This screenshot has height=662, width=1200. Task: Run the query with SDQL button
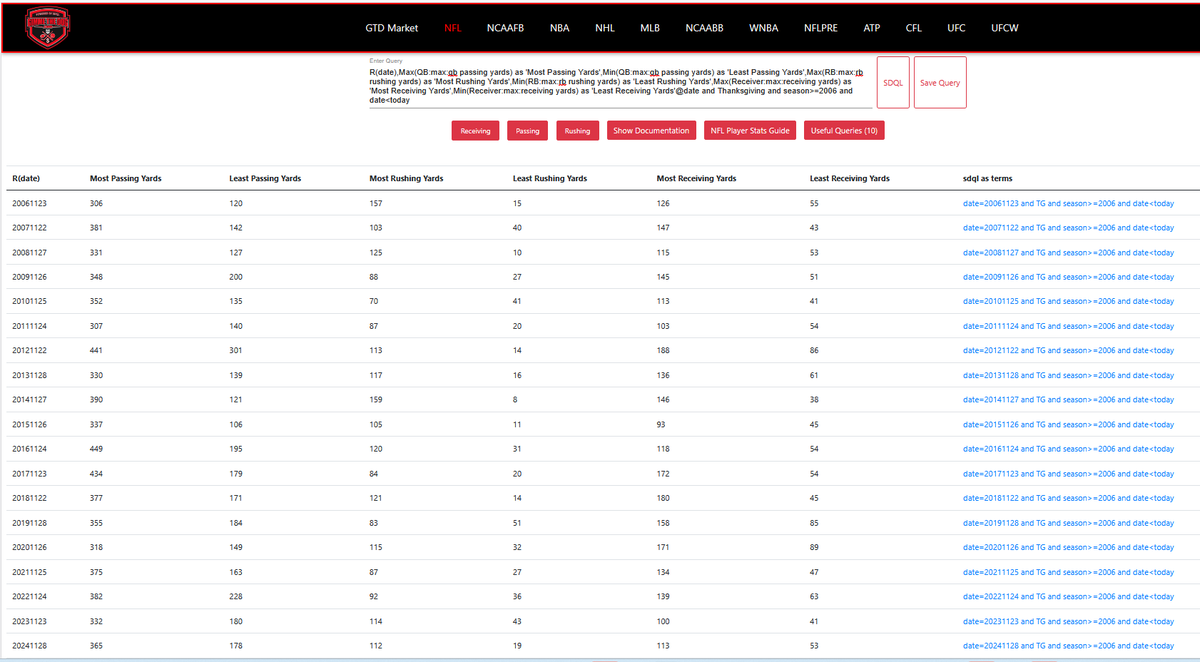point(893,83)
